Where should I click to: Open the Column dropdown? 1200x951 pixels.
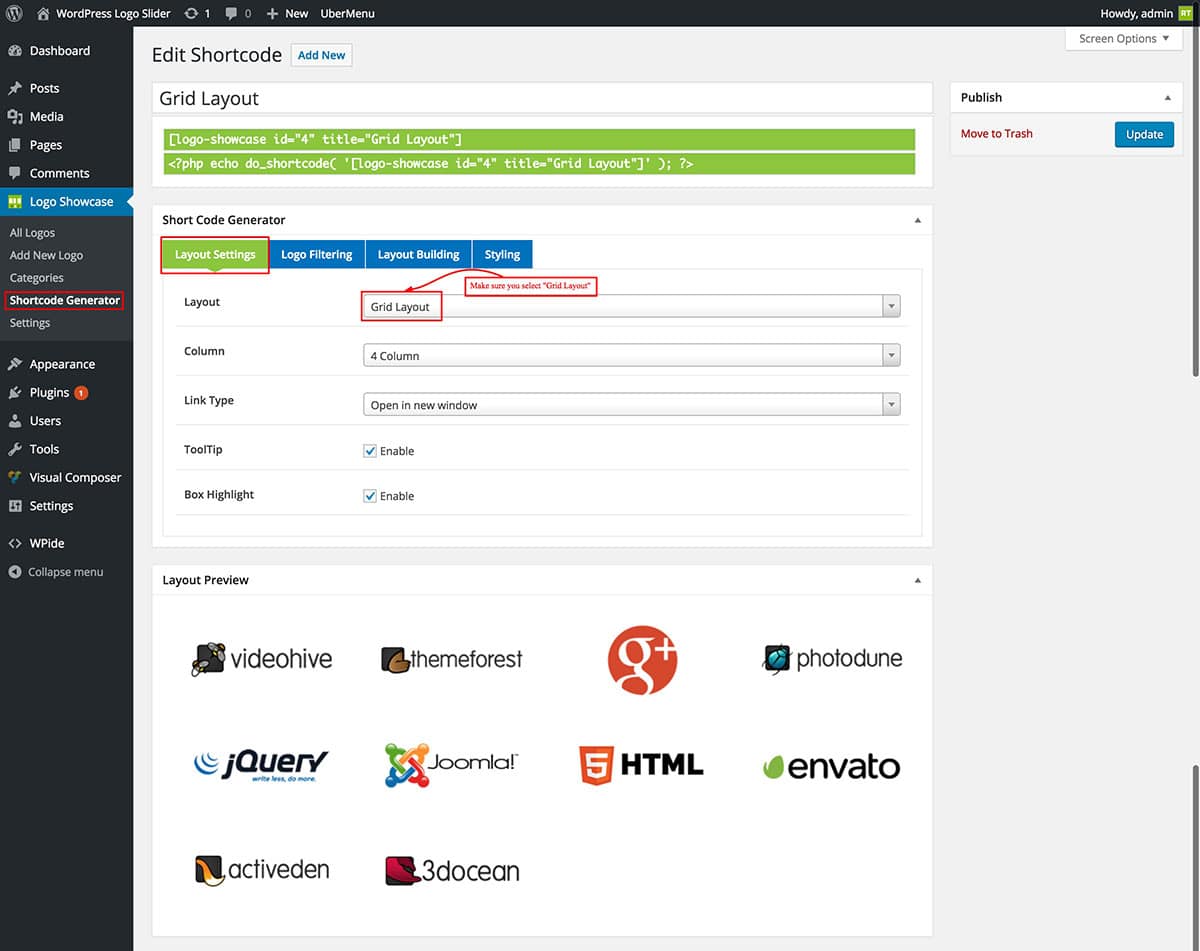pyautogui.click(x=631, y=355)
